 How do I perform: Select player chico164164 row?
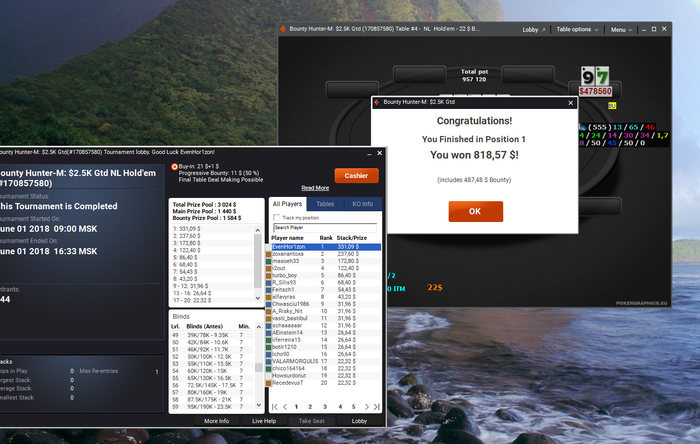324,368
